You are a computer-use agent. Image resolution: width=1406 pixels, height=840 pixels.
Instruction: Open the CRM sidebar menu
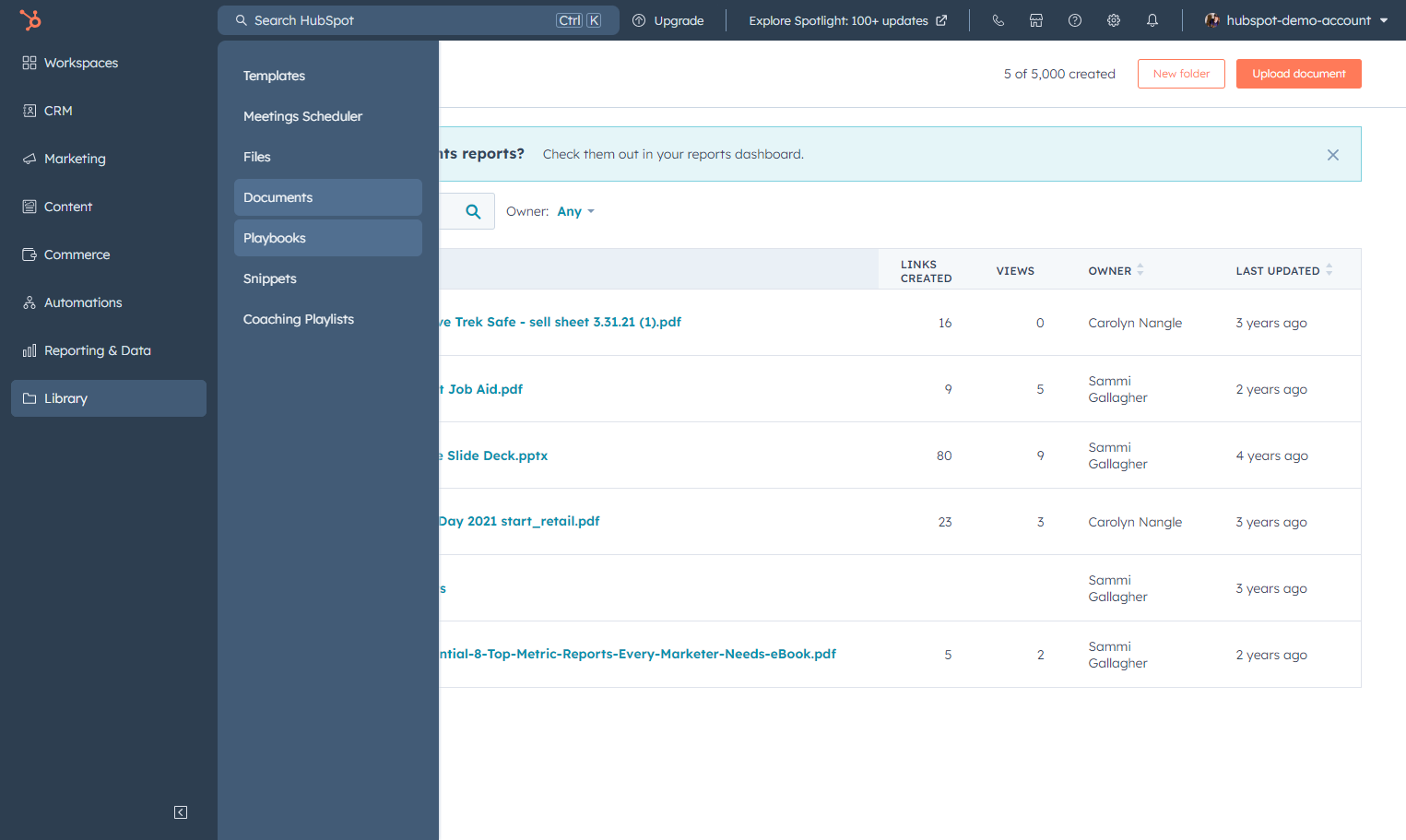click(109, 111)
